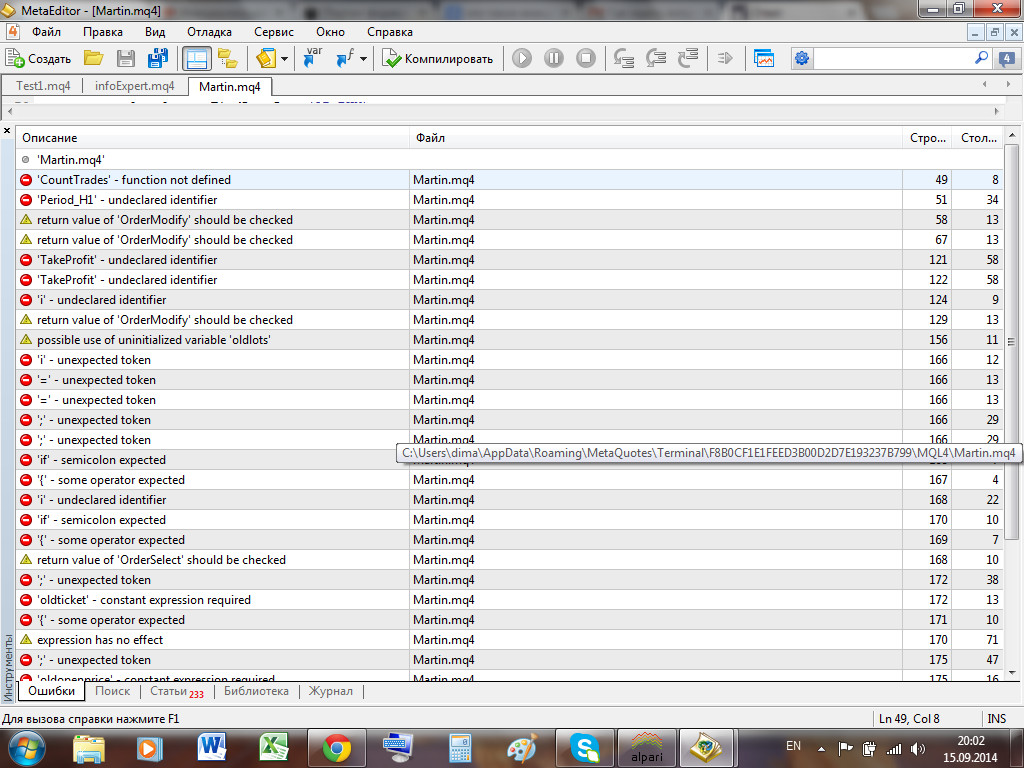
Task: Toggle the Navigator folder tree icon
Action: tap(227, 59)
